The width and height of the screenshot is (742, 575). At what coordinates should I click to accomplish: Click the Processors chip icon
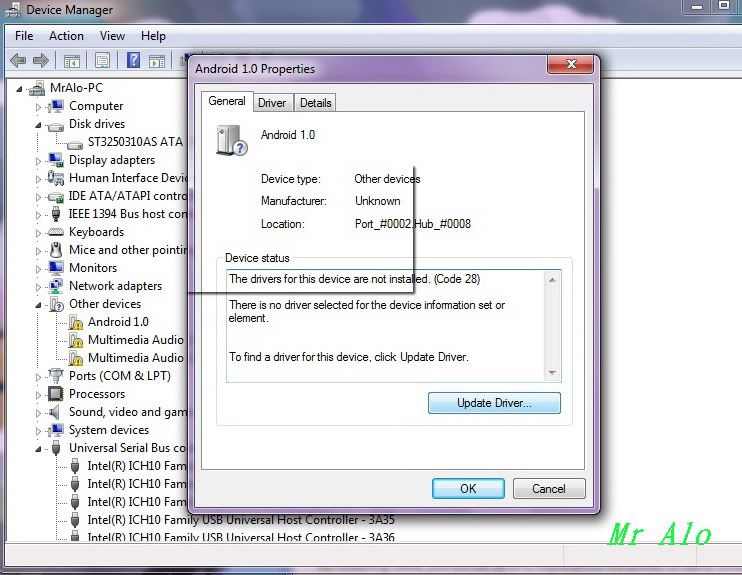[x=56, y=394]
